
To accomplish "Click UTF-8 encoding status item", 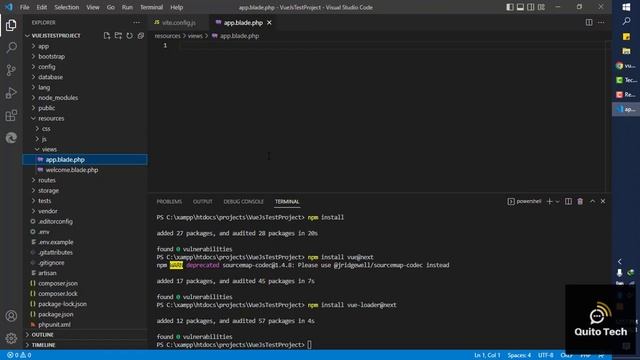I will tap(545, 355).
